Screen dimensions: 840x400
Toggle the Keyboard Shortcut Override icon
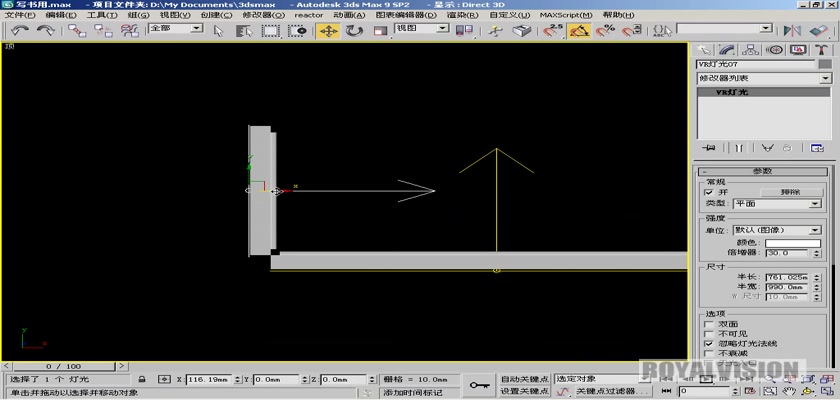pos(522,31)
